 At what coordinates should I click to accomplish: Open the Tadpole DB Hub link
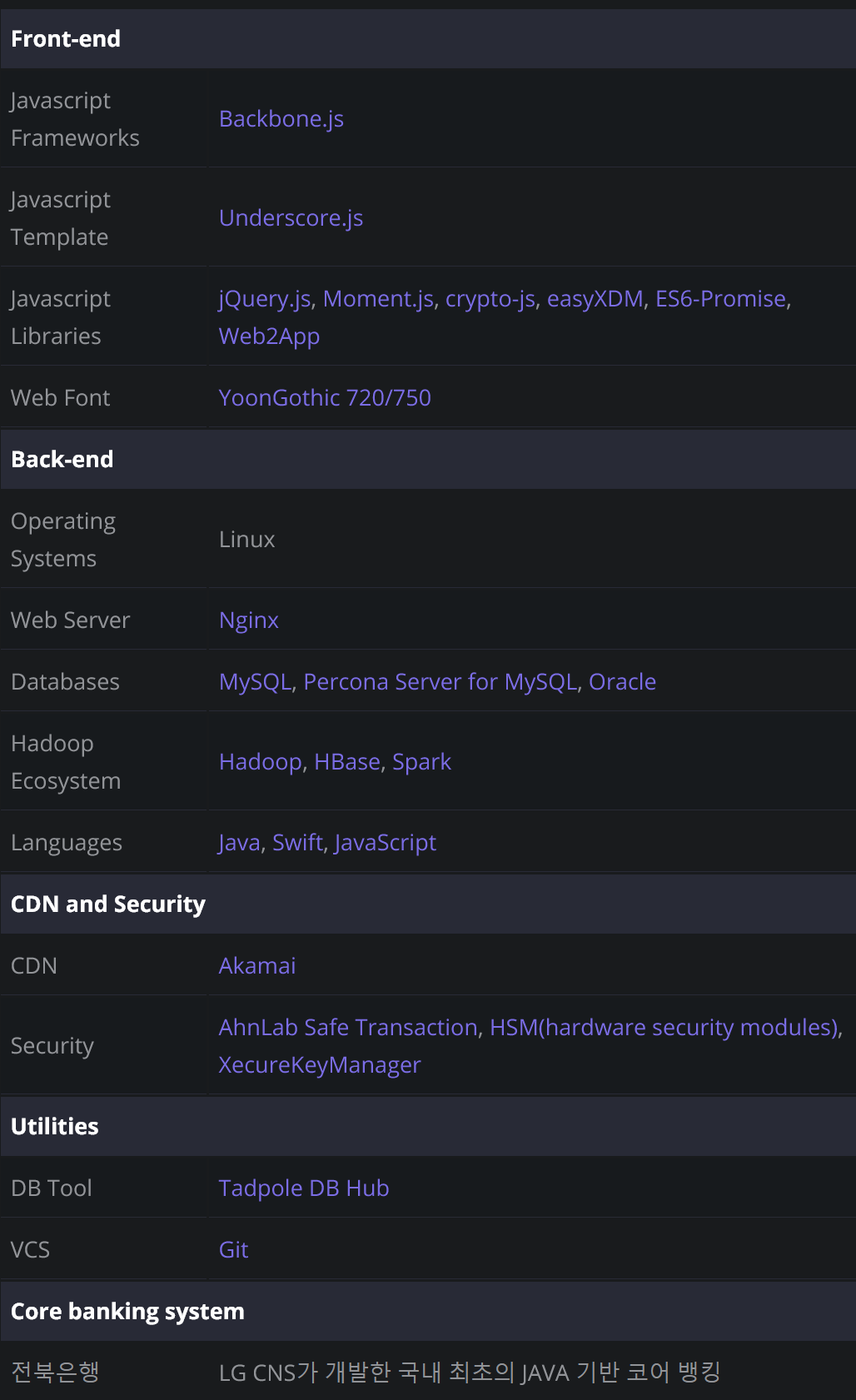(x=304, y=1188)
